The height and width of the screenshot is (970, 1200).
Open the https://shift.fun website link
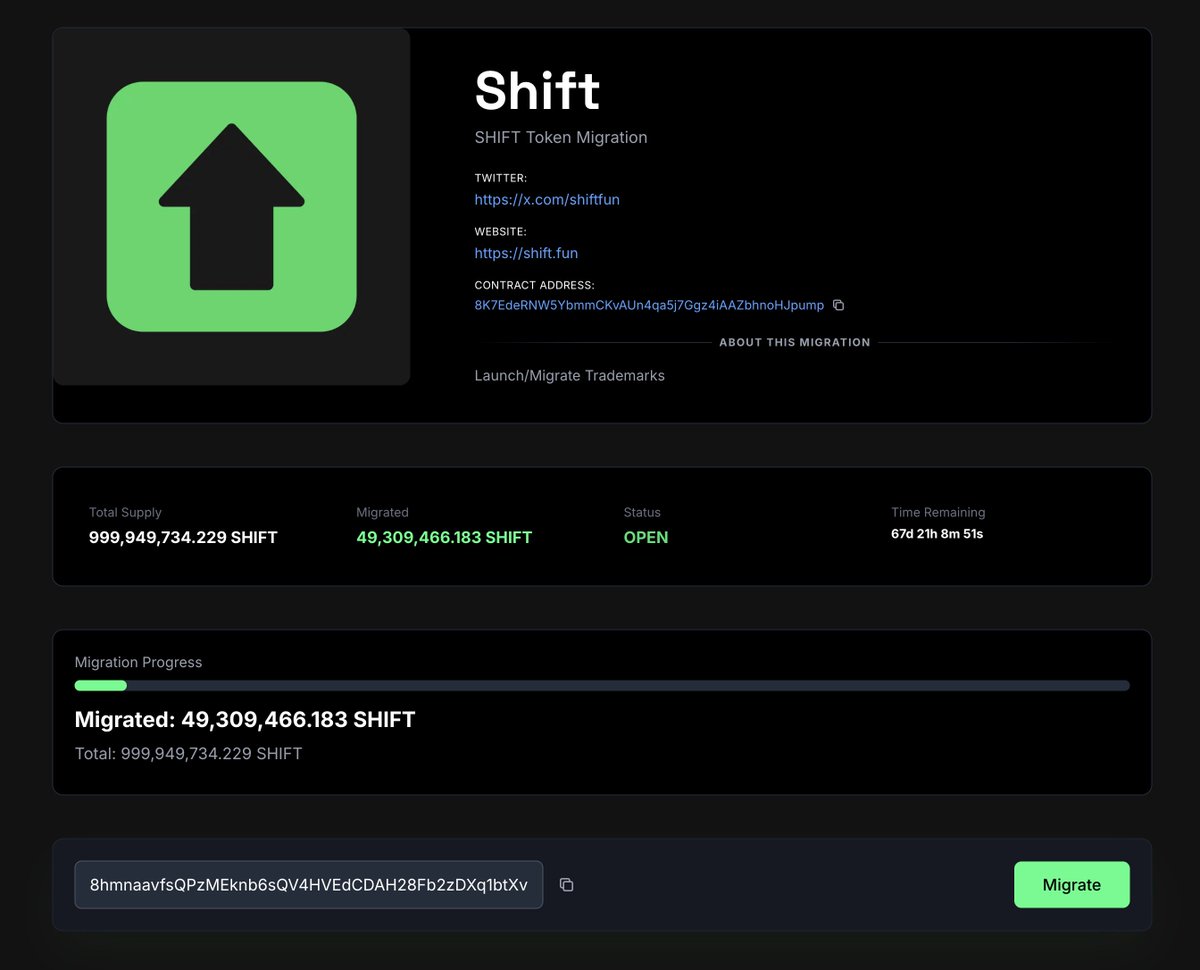click(526, 253)
